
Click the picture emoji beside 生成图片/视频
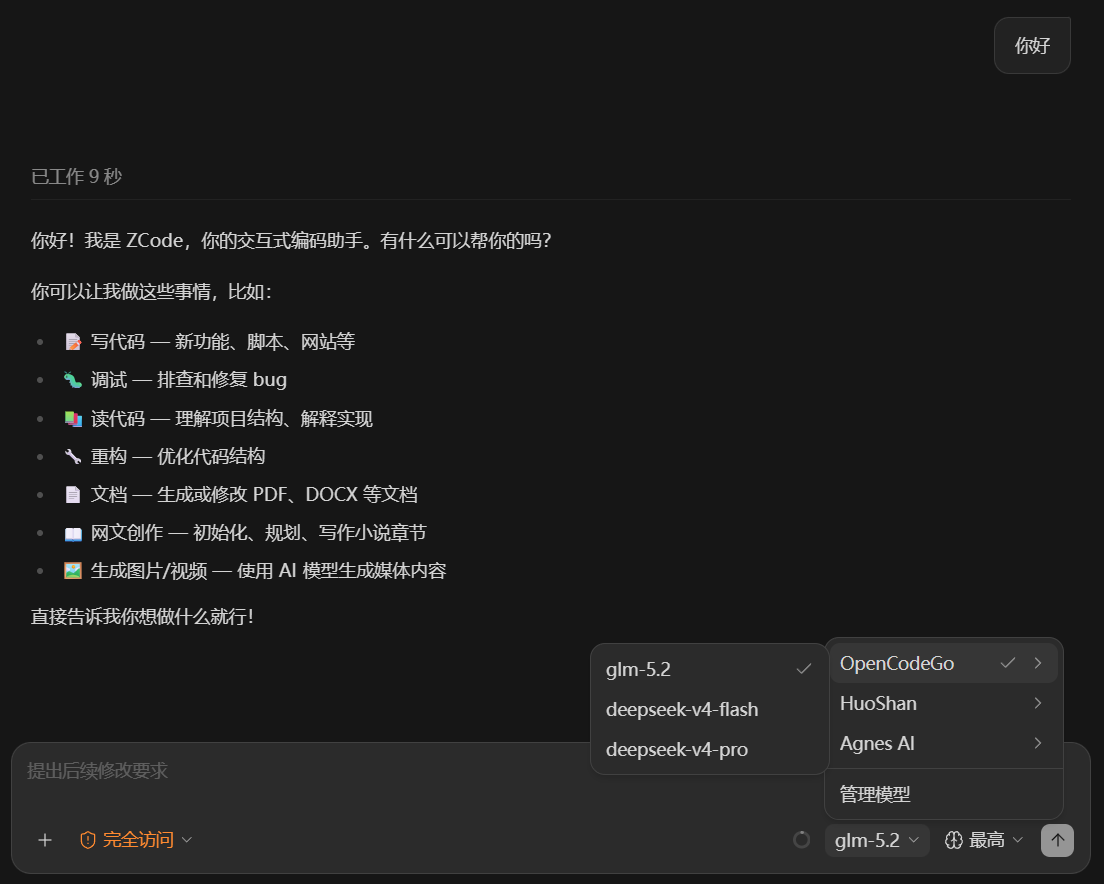[73, 571]
